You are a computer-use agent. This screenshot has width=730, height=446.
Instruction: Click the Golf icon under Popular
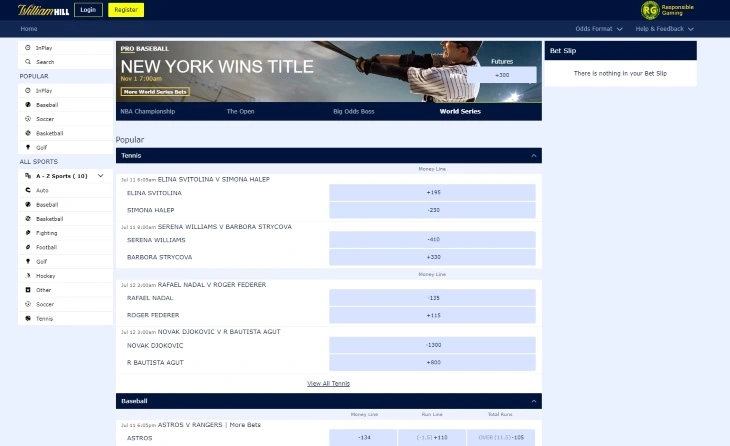(x=28, y=147)
